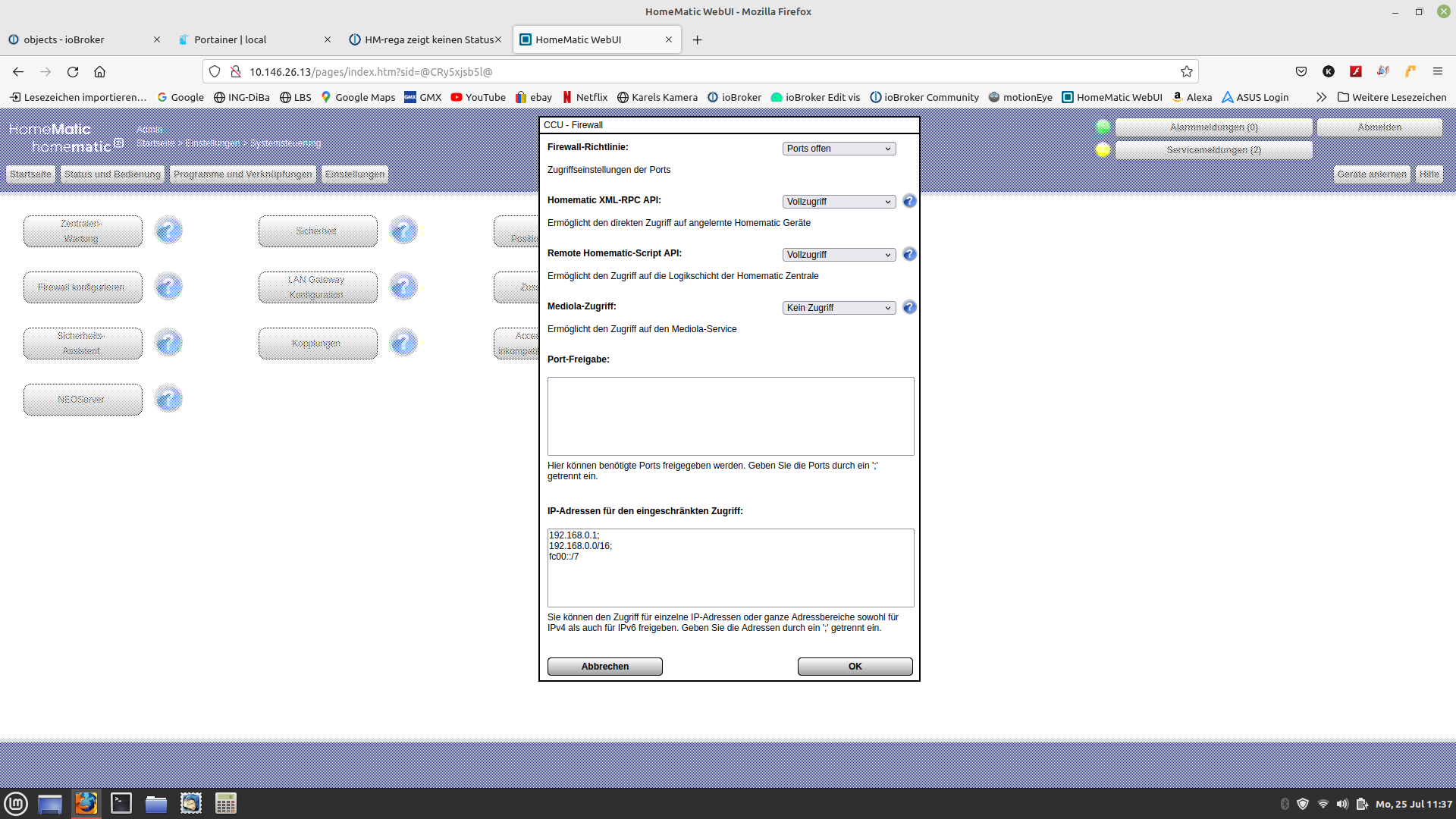
Task: Open Startseite menu in HomeMatic
Action: [30, 174]
